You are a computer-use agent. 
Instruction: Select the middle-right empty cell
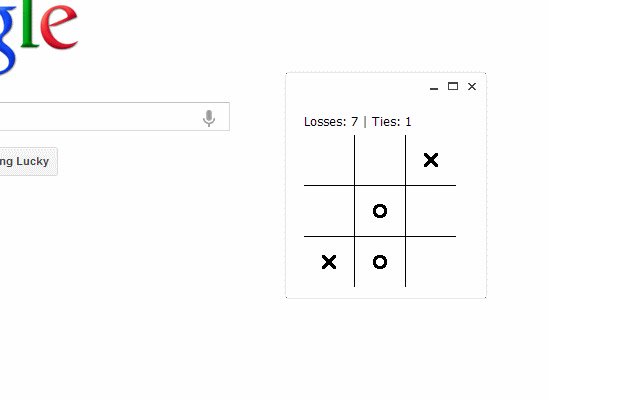click(x=431, y=211)
